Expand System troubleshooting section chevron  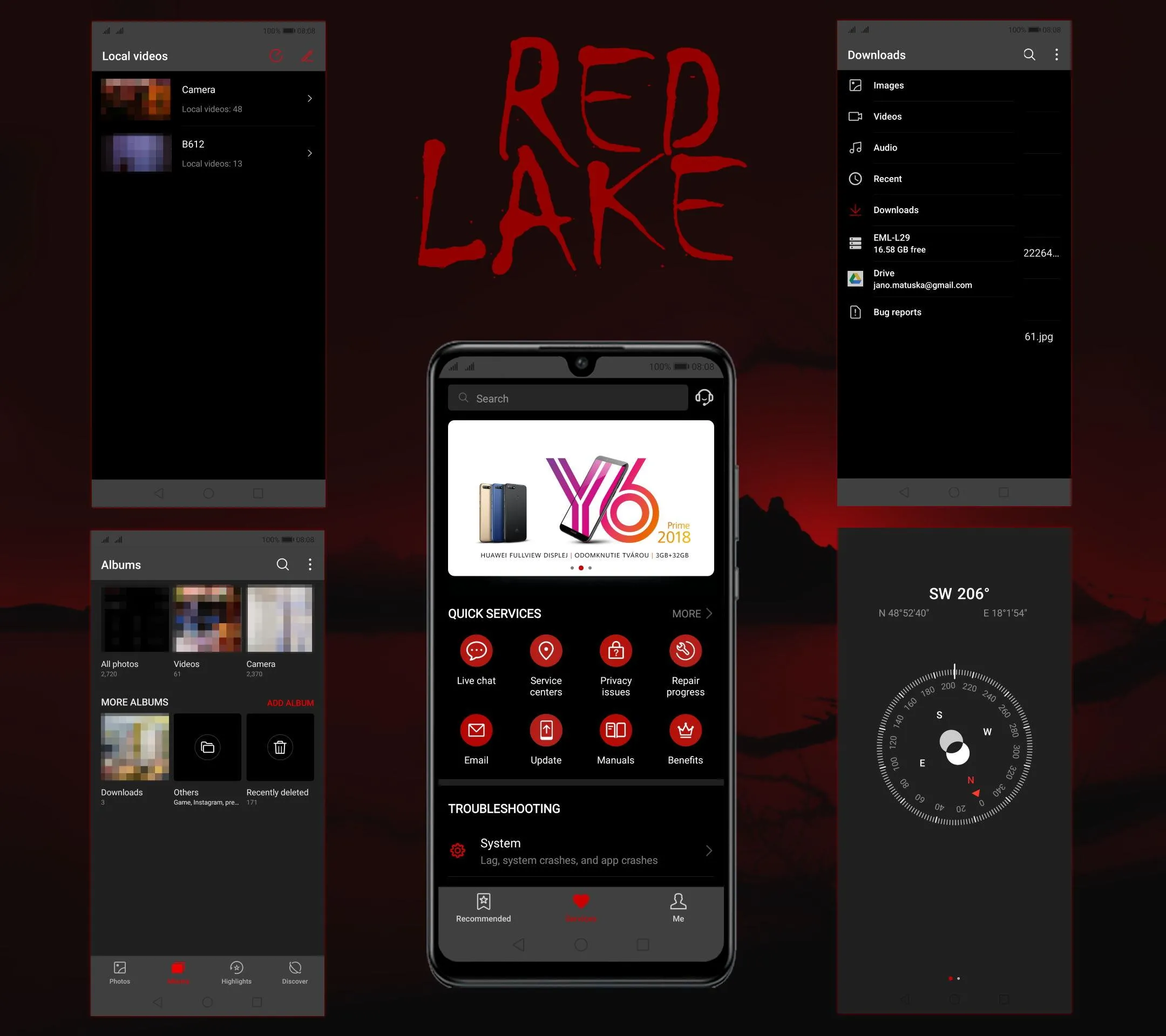[x=711, y=850]
